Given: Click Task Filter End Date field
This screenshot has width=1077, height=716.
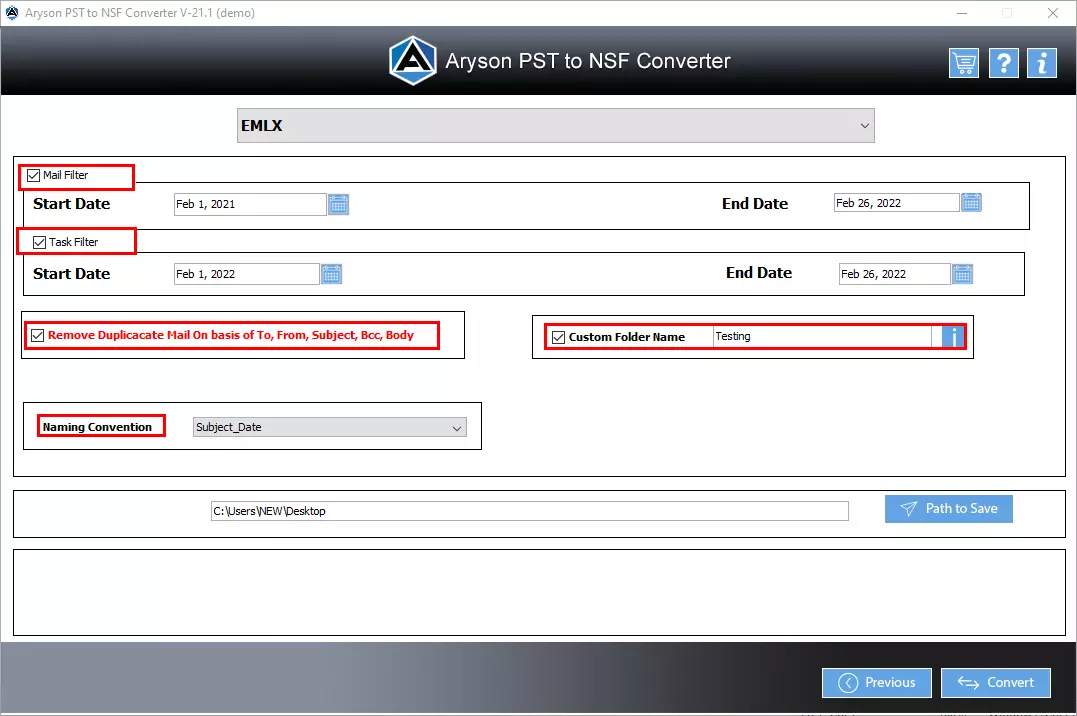Looking at the screenshot, I should coord(894,274).
